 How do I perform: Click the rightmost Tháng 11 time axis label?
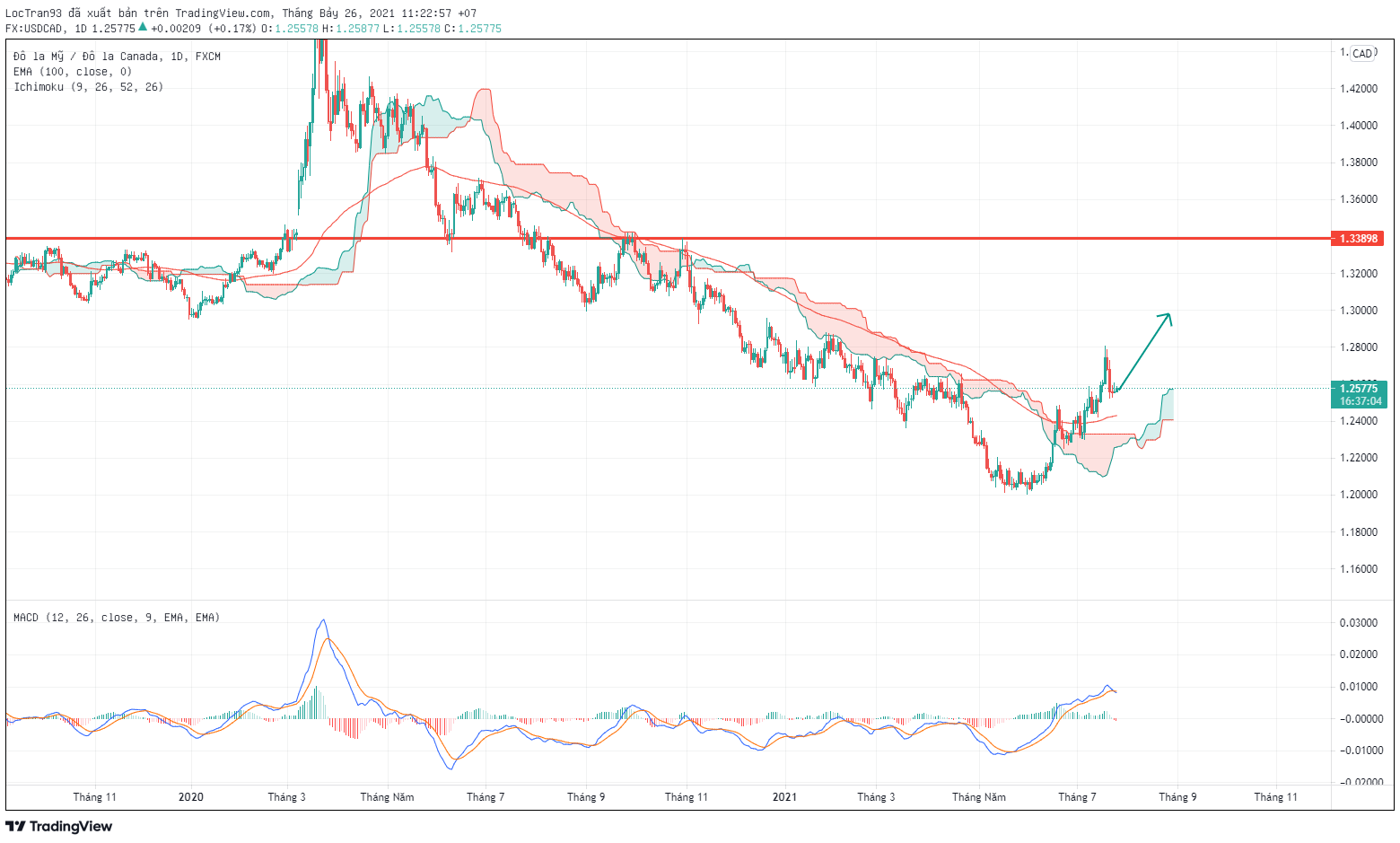(1275, 797)
